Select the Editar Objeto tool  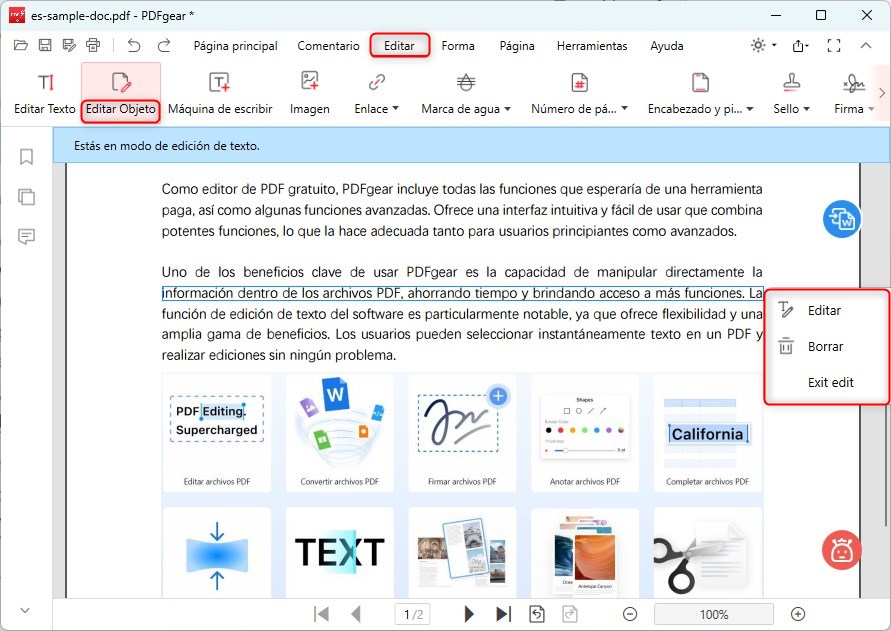point(120,94)
